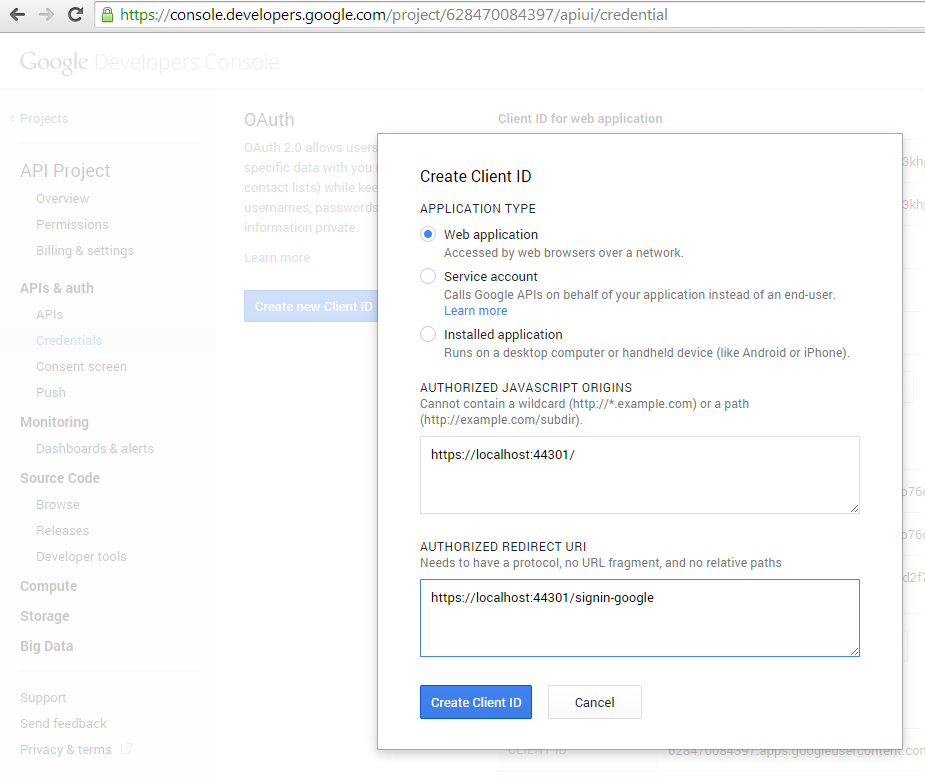Open Overview in the sidebar

[63, 199]
